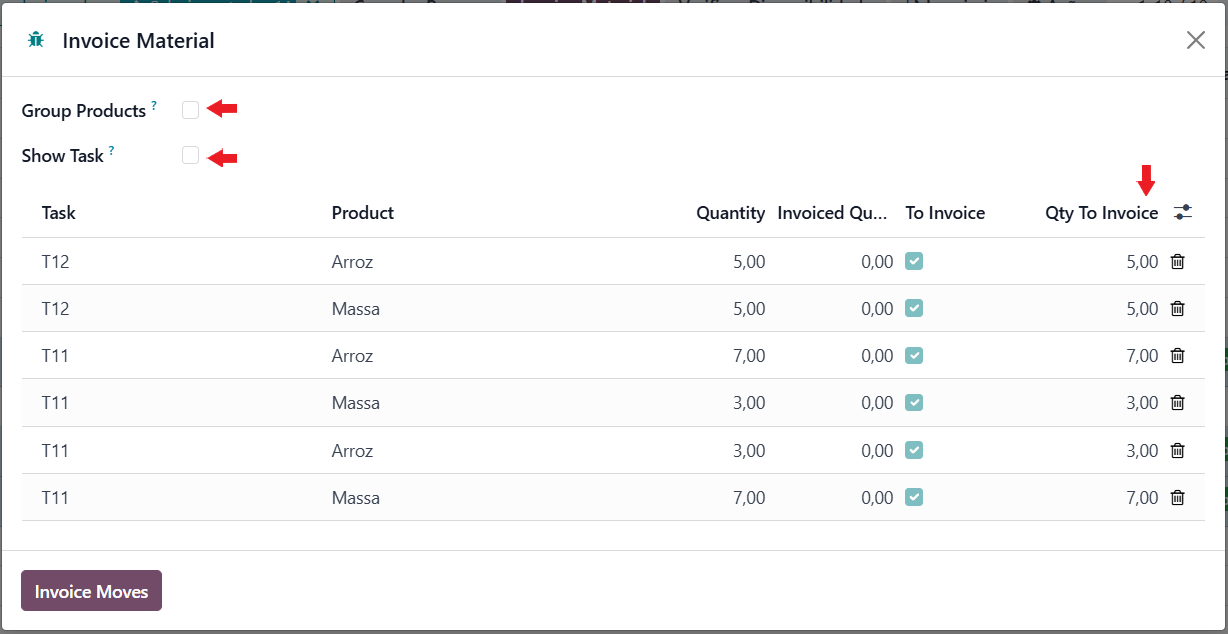Screen dimensions: 1228x634
Task: Enable the Show Task checkbox
Action: click(x=191, y=155)
